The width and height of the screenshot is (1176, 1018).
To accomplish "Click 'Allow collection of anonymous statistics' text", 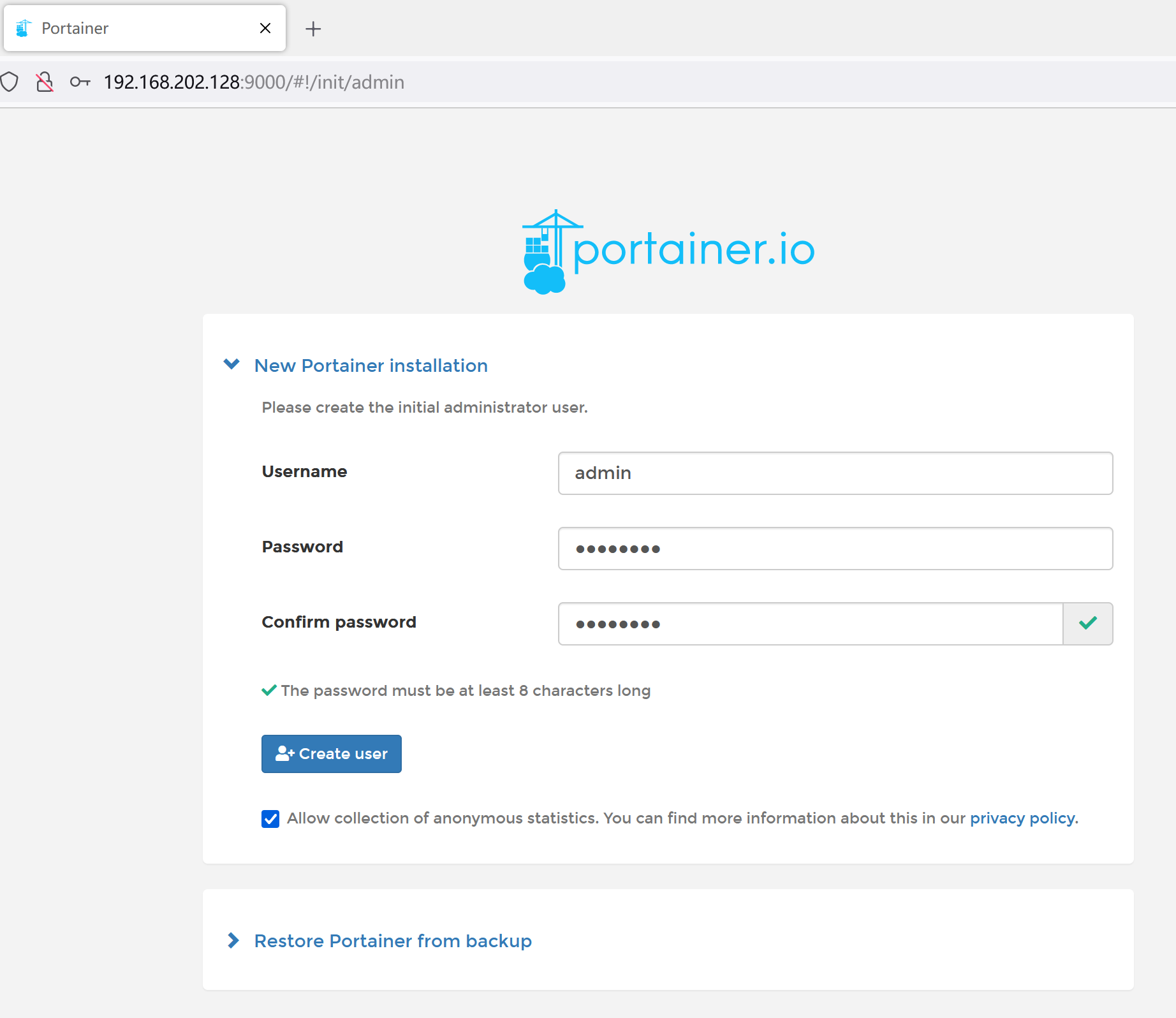I will click(443, 818).
